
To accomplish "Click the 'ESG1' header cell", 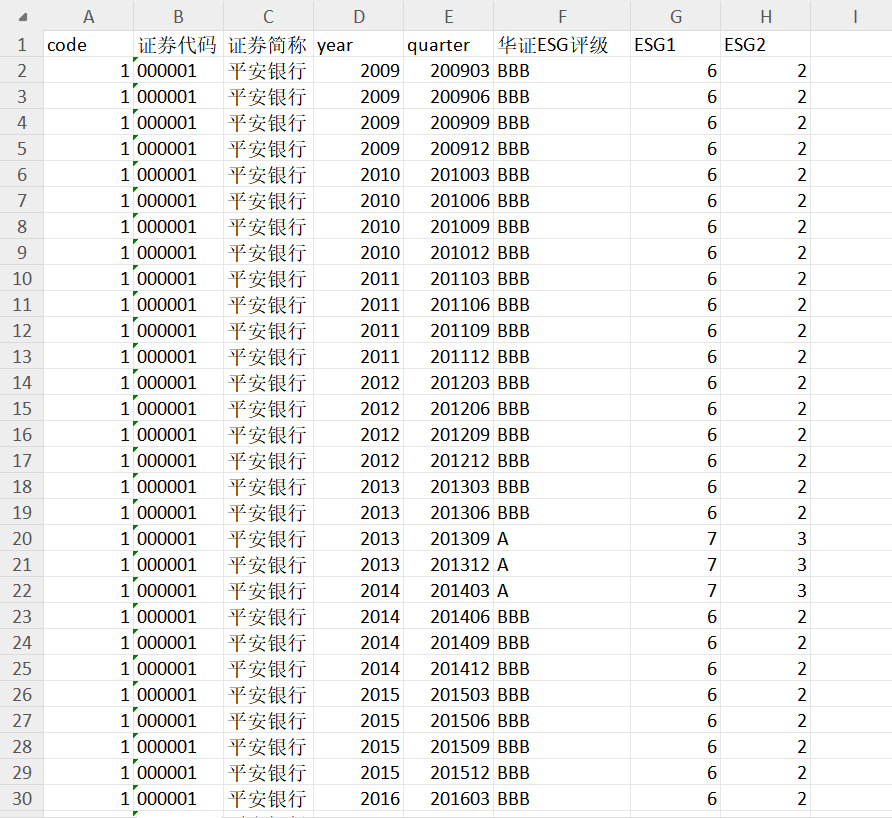I will click(675, 44).
